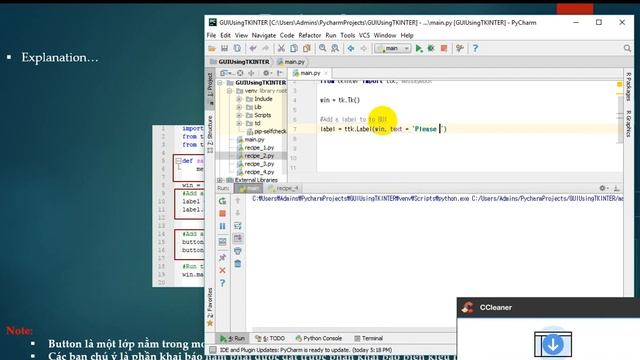Click the Replace icon in toolbar
The width and height of the screenshot is (640, 360).
click(x=335, y=49)
